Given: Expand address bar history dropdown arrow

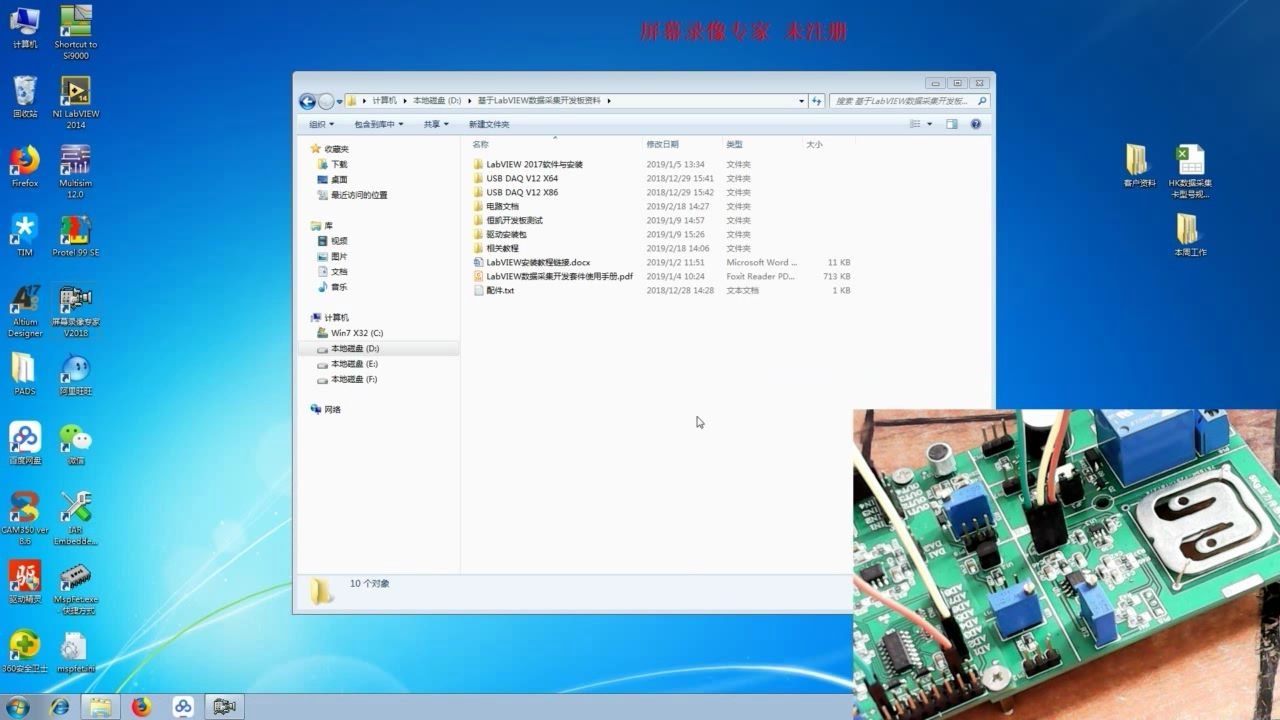Looking at the screenshot, I should pos(801,101).
